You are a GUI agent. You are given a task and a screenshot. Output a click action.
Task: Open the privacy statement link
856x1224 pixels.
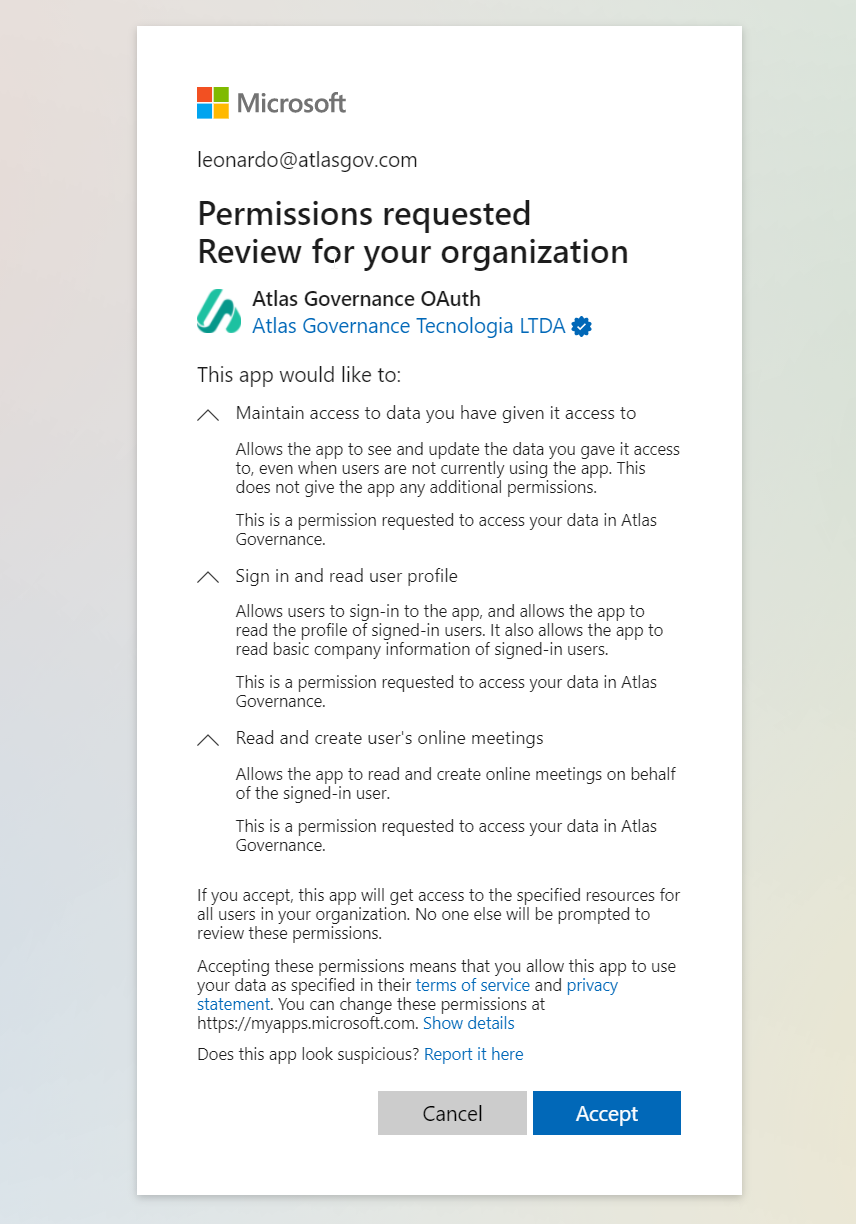tap(407, 994)
